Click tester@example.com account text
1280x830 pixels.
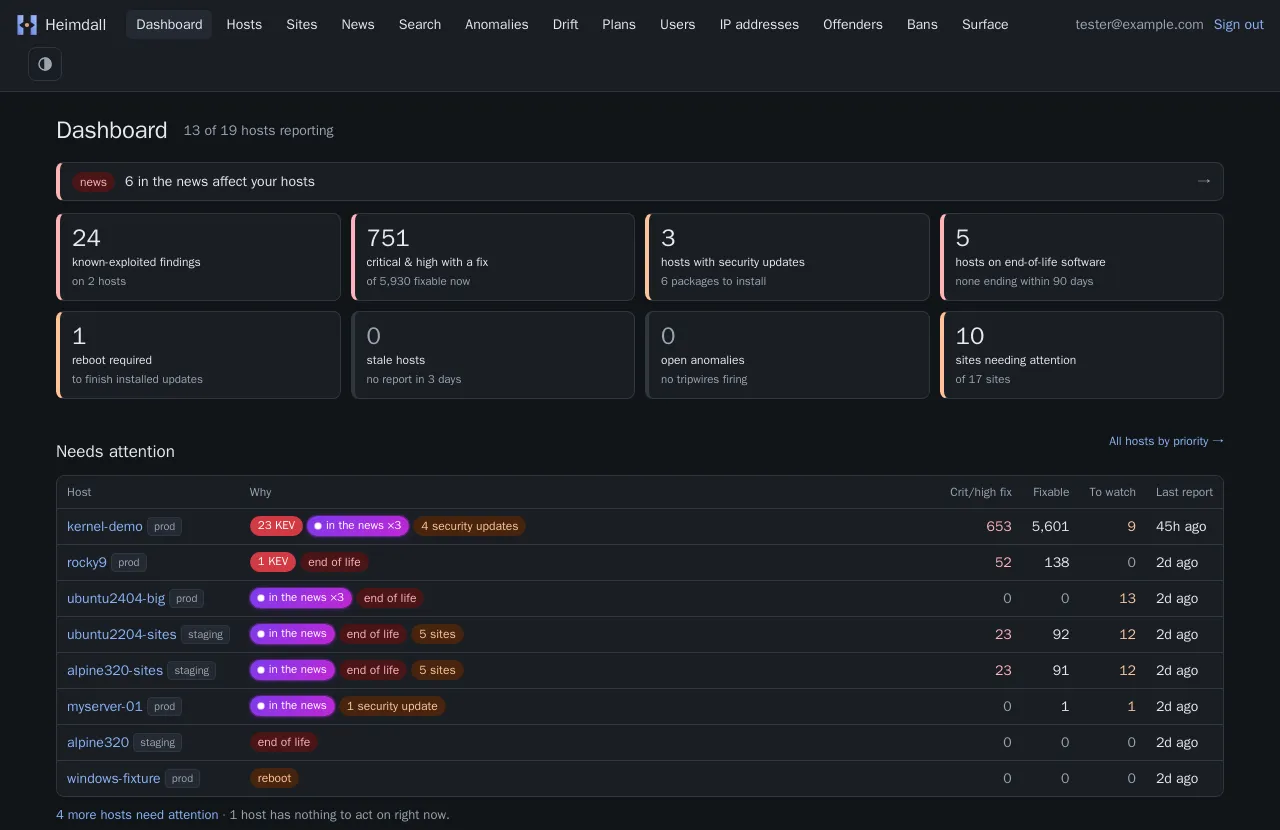point(1139,24)
